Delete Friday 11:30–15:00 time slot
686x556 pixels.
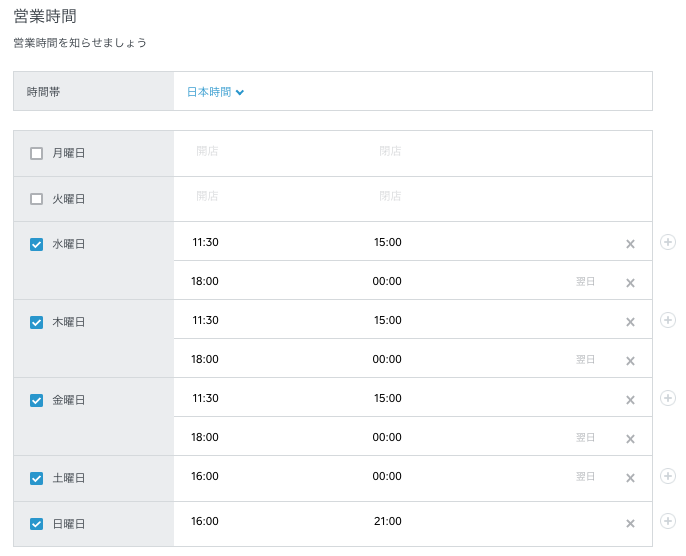coord(630,400)
